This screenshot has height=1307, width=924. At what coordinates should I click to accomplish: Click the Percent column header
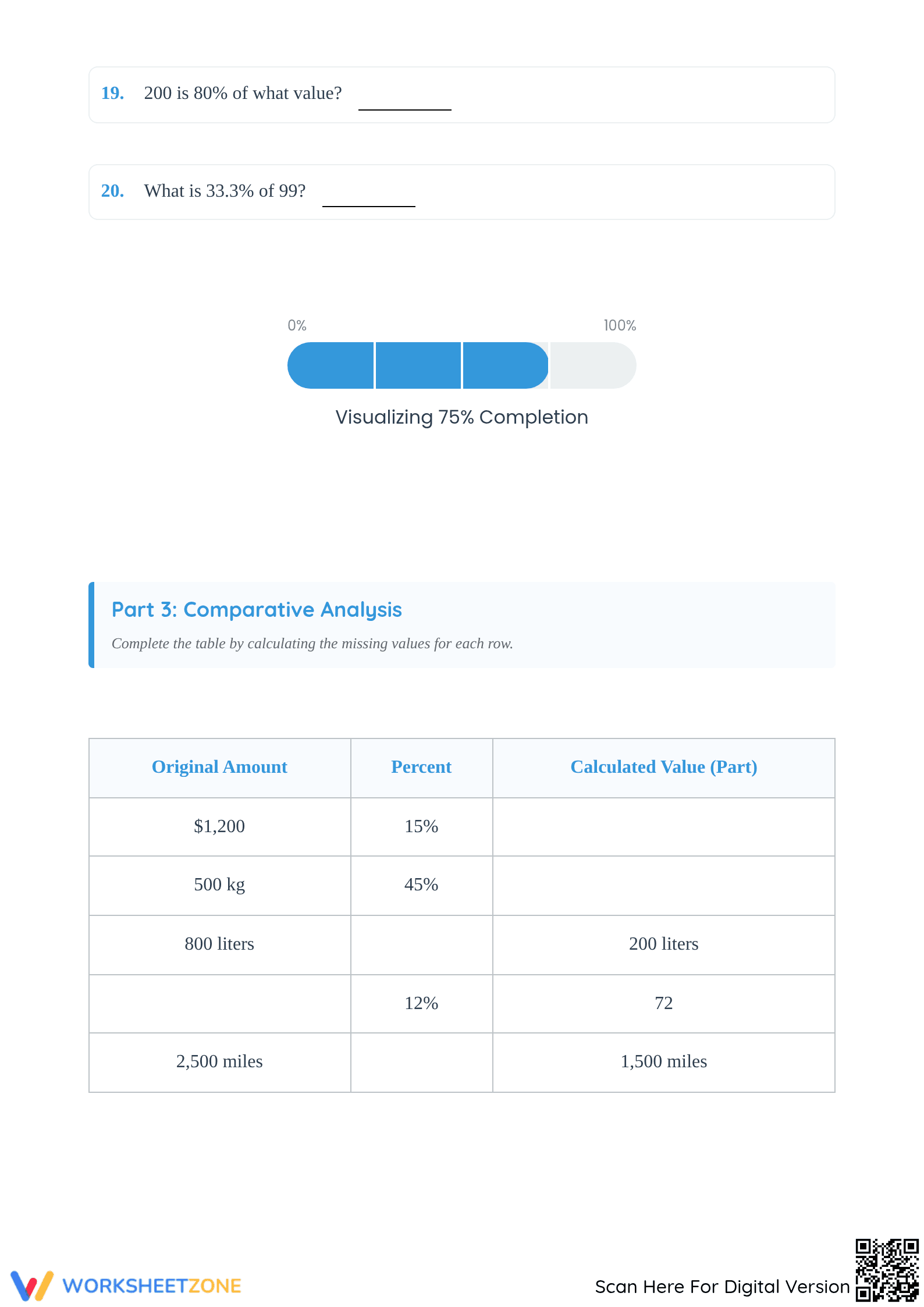(x=422, y=767)
